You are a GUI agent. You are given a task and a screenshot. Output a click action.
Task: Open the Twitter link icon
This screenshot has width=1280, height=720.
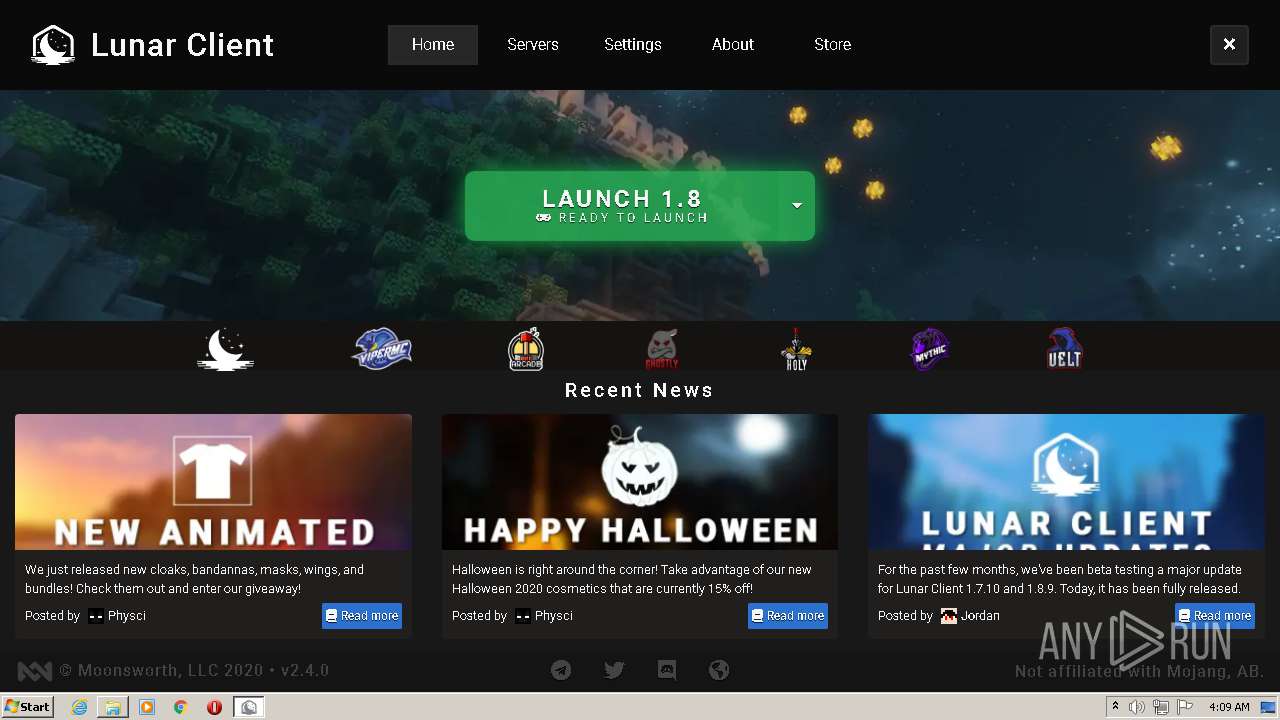pos(614,670)
